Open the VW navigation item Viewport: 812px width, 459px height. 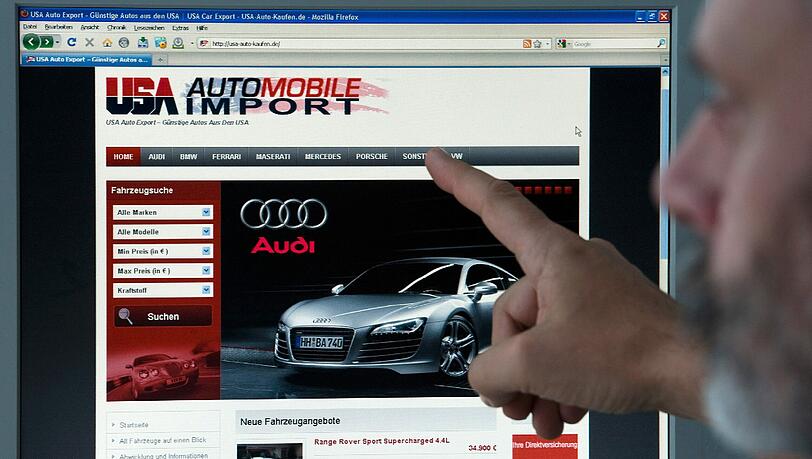[x=456, y=156]
